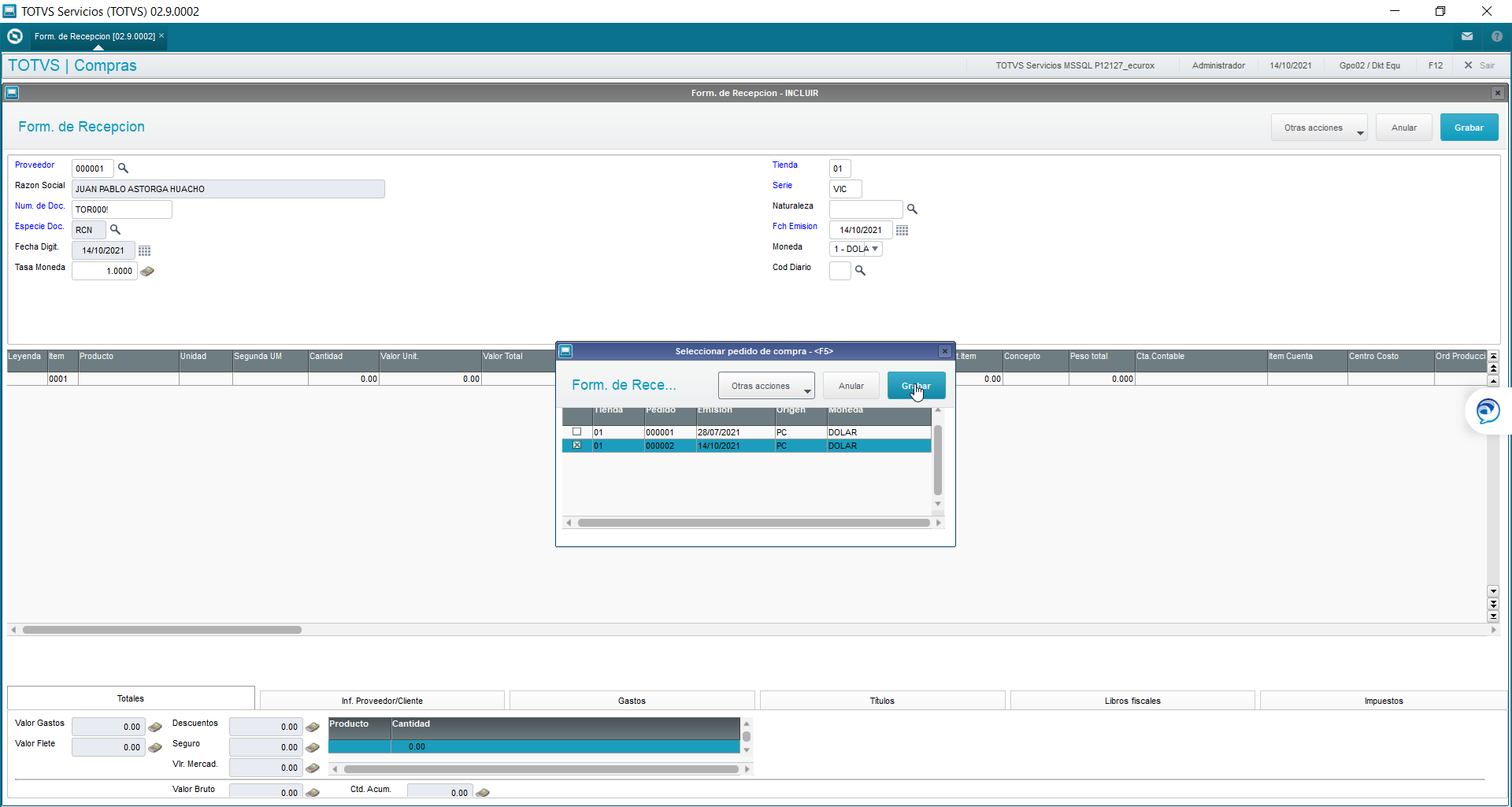
Task: Uncheck the box for pedido 000002
Action: [576, 446]
